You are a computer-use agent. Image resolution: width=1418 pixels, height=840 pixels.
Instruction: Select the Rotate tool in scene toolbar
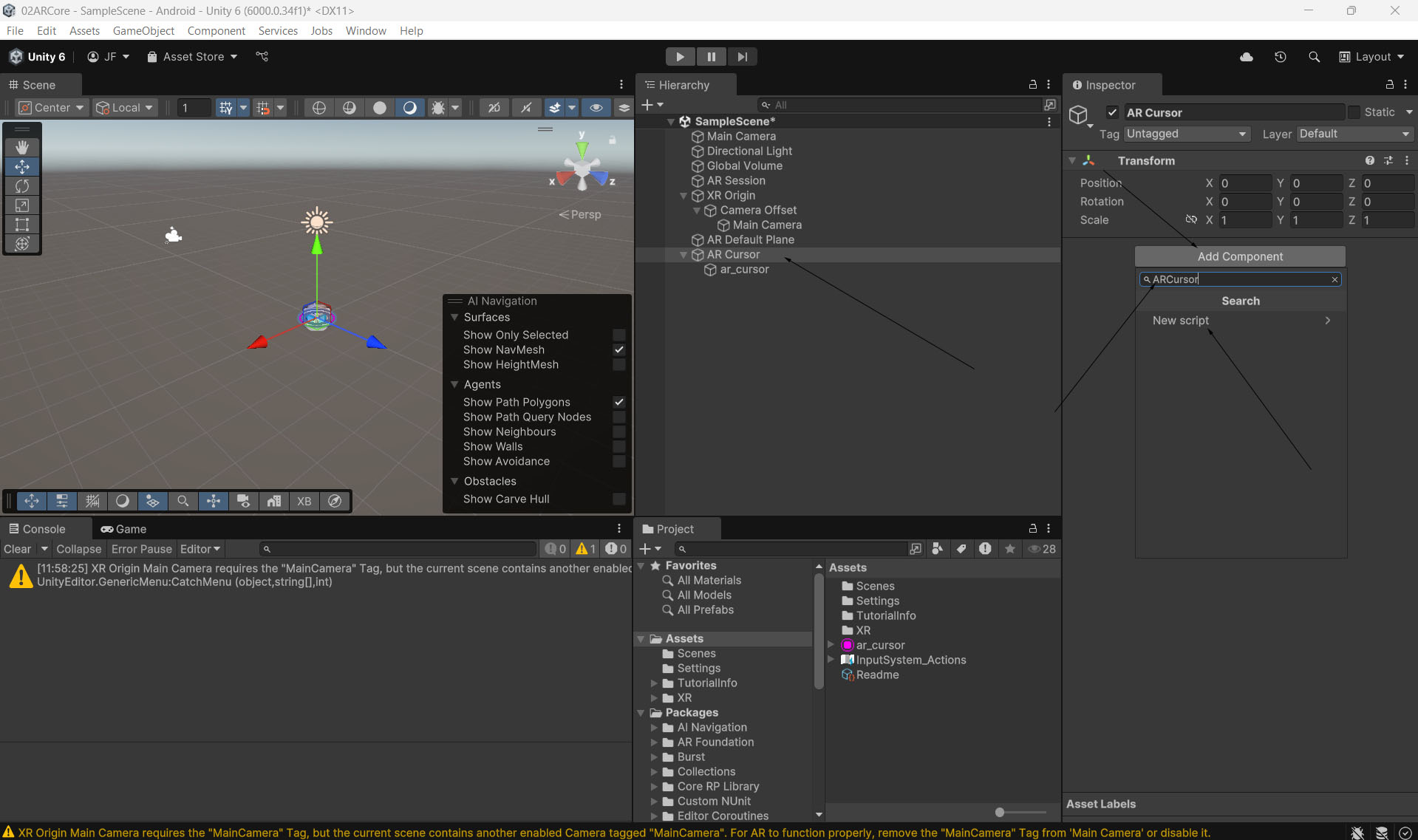point(22,186)
